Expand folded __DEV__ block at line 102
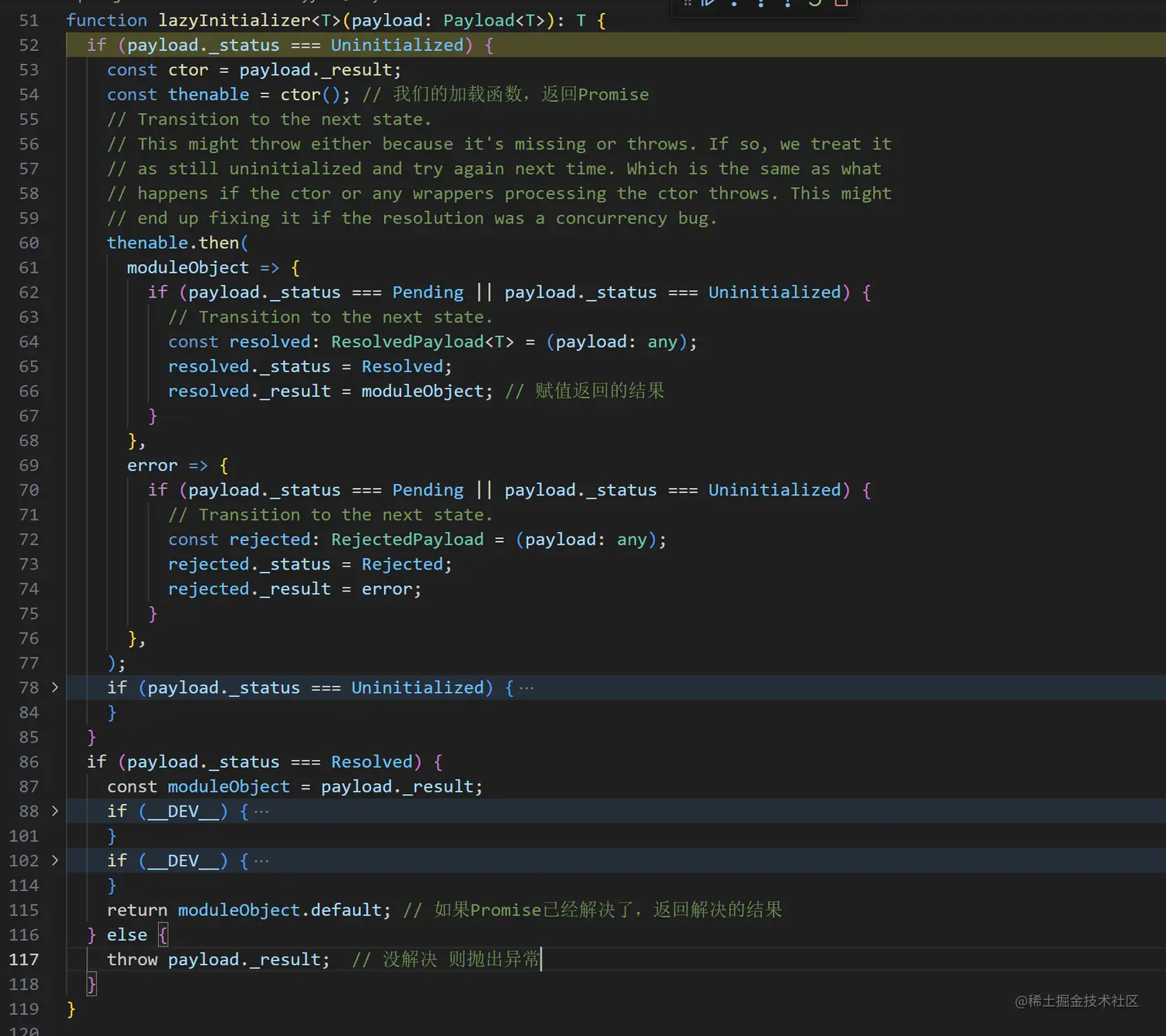 pyautogui.click(x=55, y=859)
